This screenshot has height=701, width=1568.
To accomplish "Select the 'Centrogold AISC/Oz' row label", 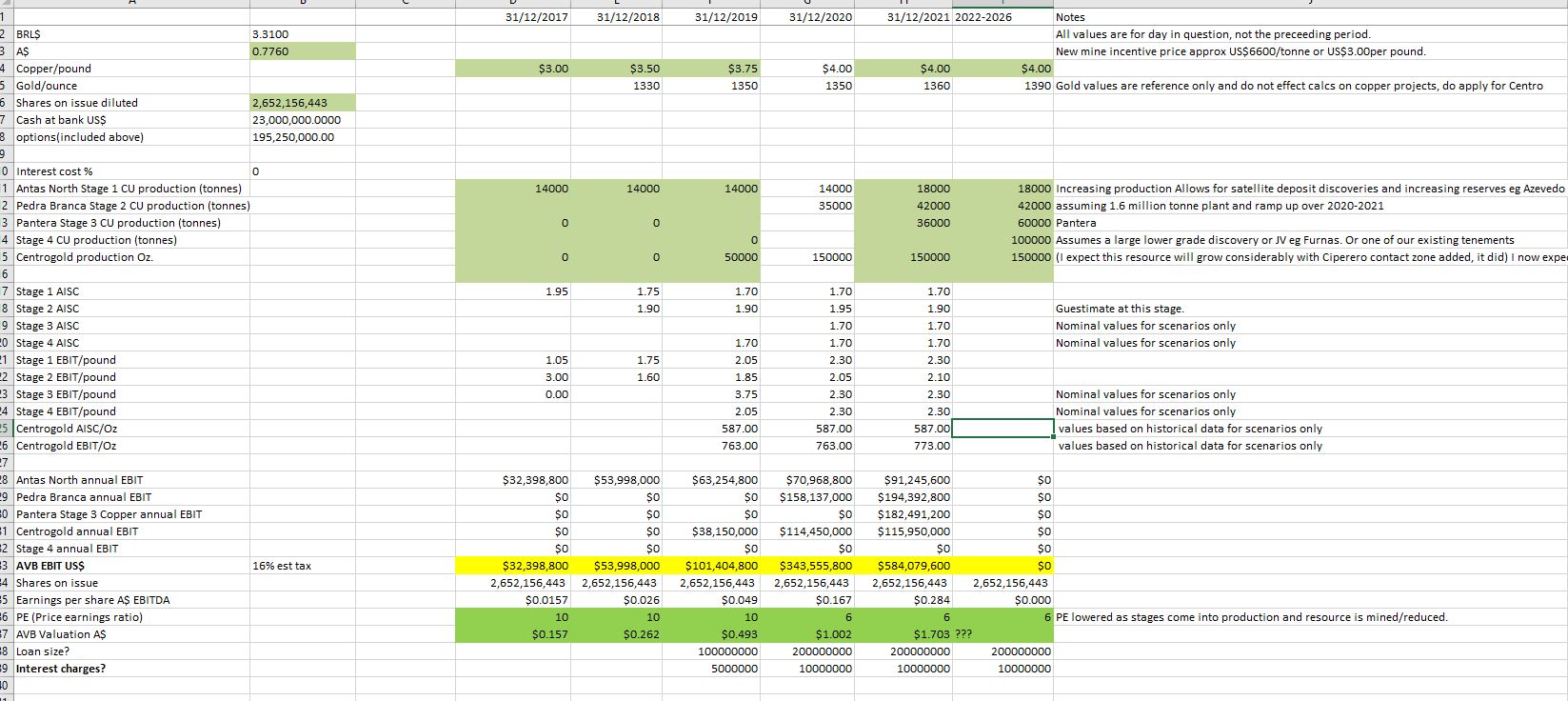I will tap(67, 429).
